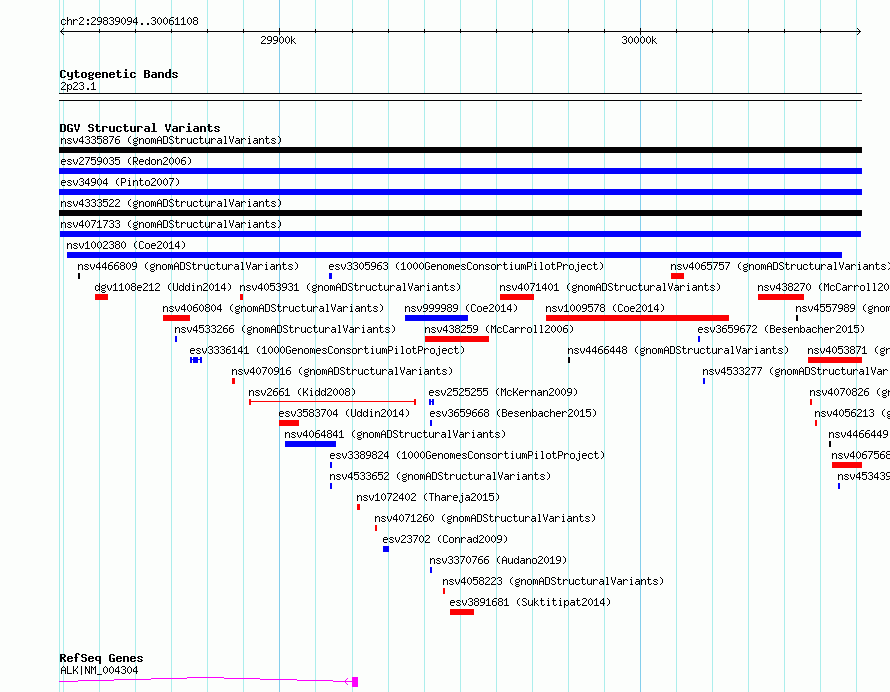Click the red bar under nsv1009578 (Coe2014)

(x=637, y=318)
